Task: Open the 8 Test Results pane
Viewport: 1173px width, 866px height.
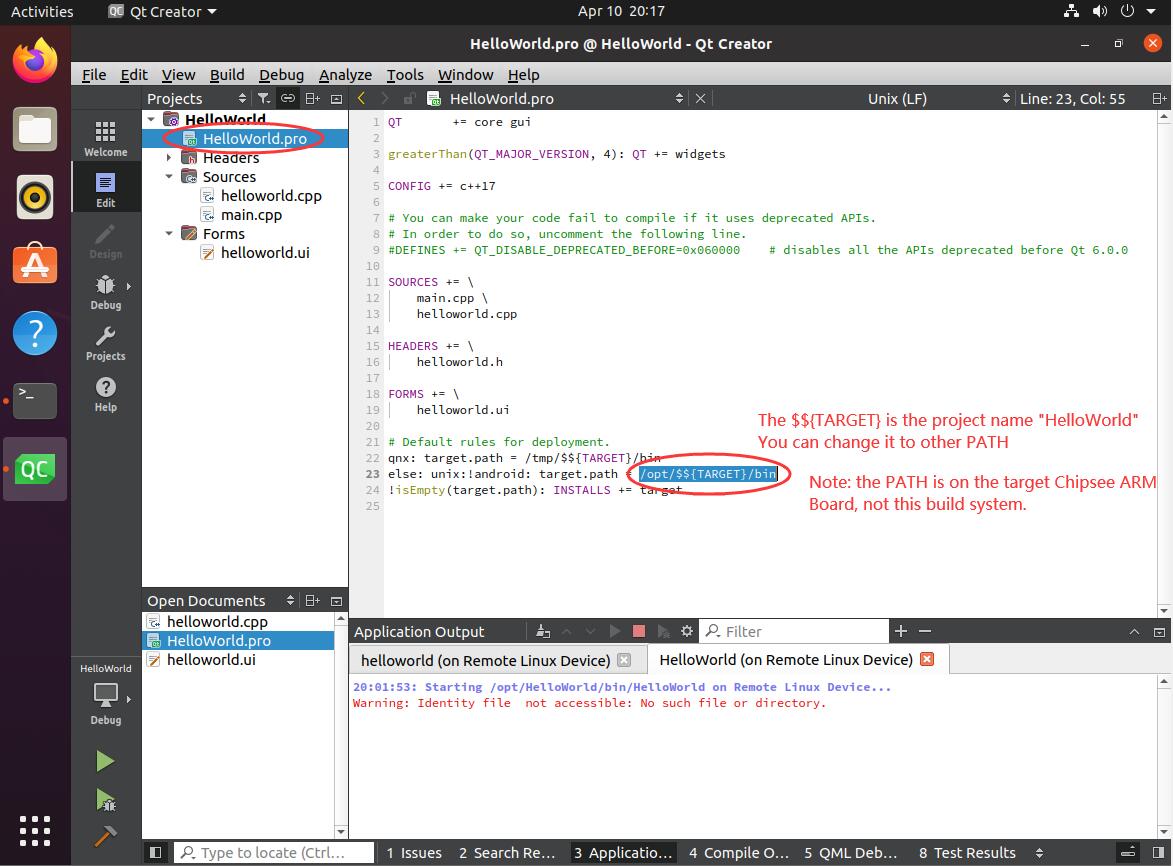Action: click(967, 853)
